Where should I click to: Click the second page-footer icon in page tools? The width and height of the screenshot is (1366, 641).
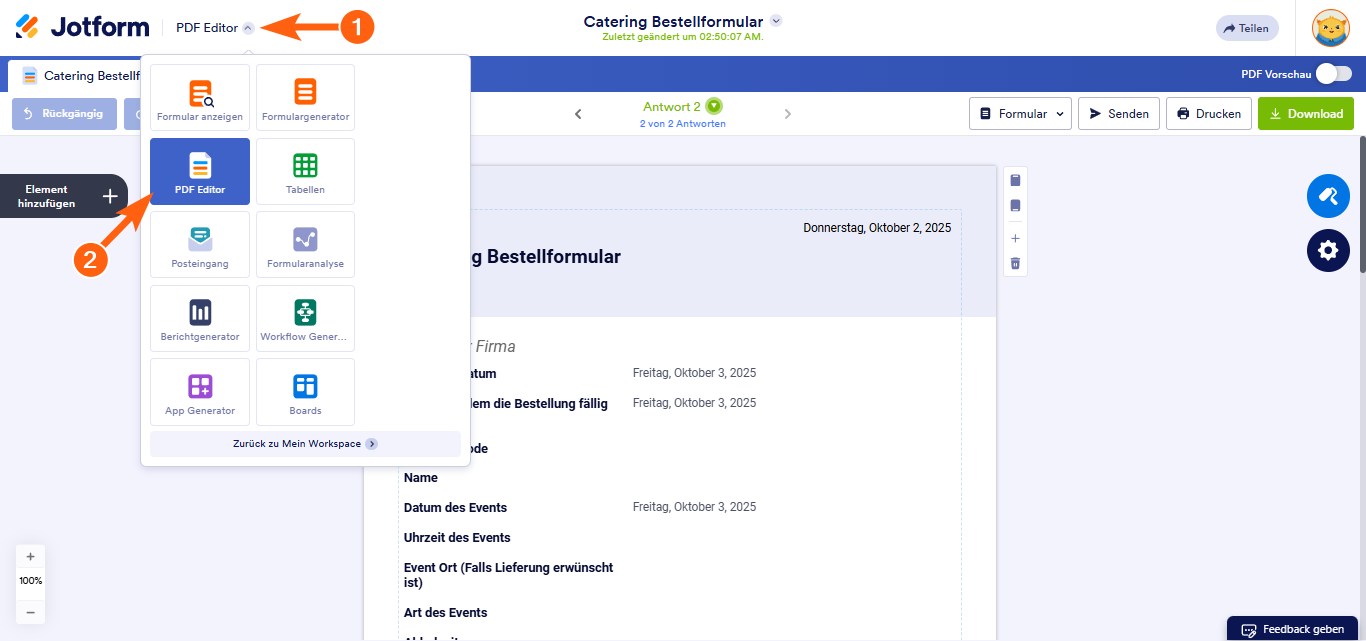1015,206
